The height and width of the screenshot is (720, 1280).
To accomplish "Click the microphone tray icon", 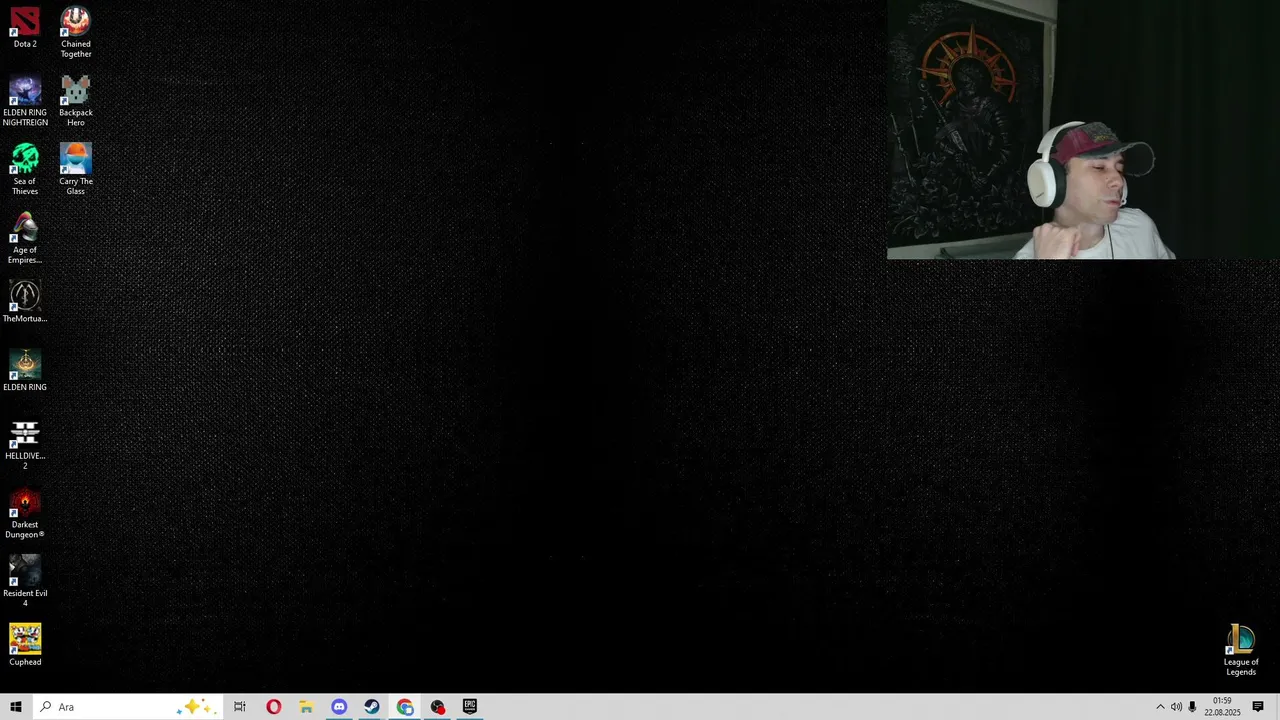I will pyautogui.click(x=1192, y=707).
